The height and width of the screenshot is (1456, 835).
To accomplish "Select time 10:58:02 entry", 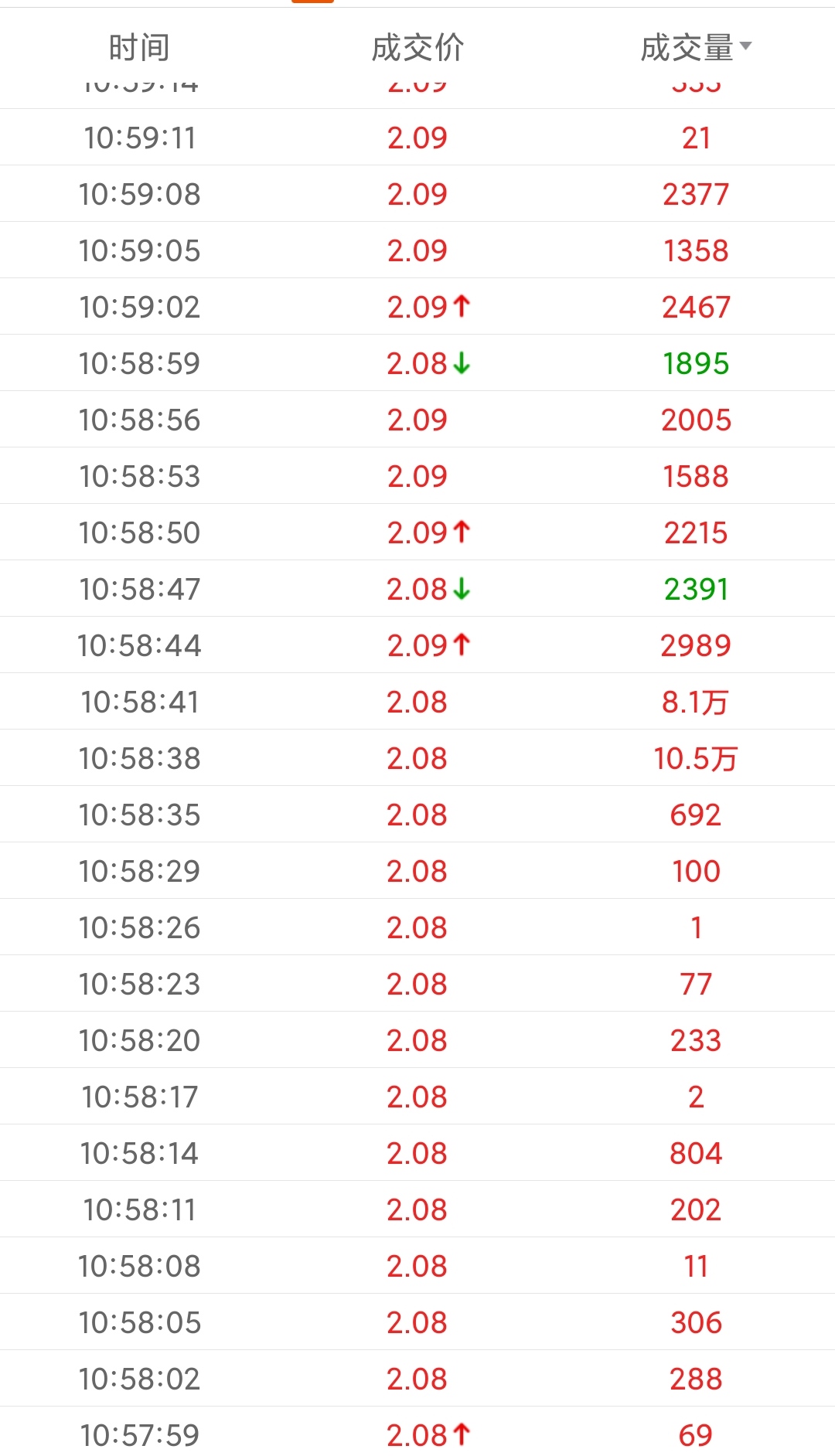I will (x=139, y=1379).
